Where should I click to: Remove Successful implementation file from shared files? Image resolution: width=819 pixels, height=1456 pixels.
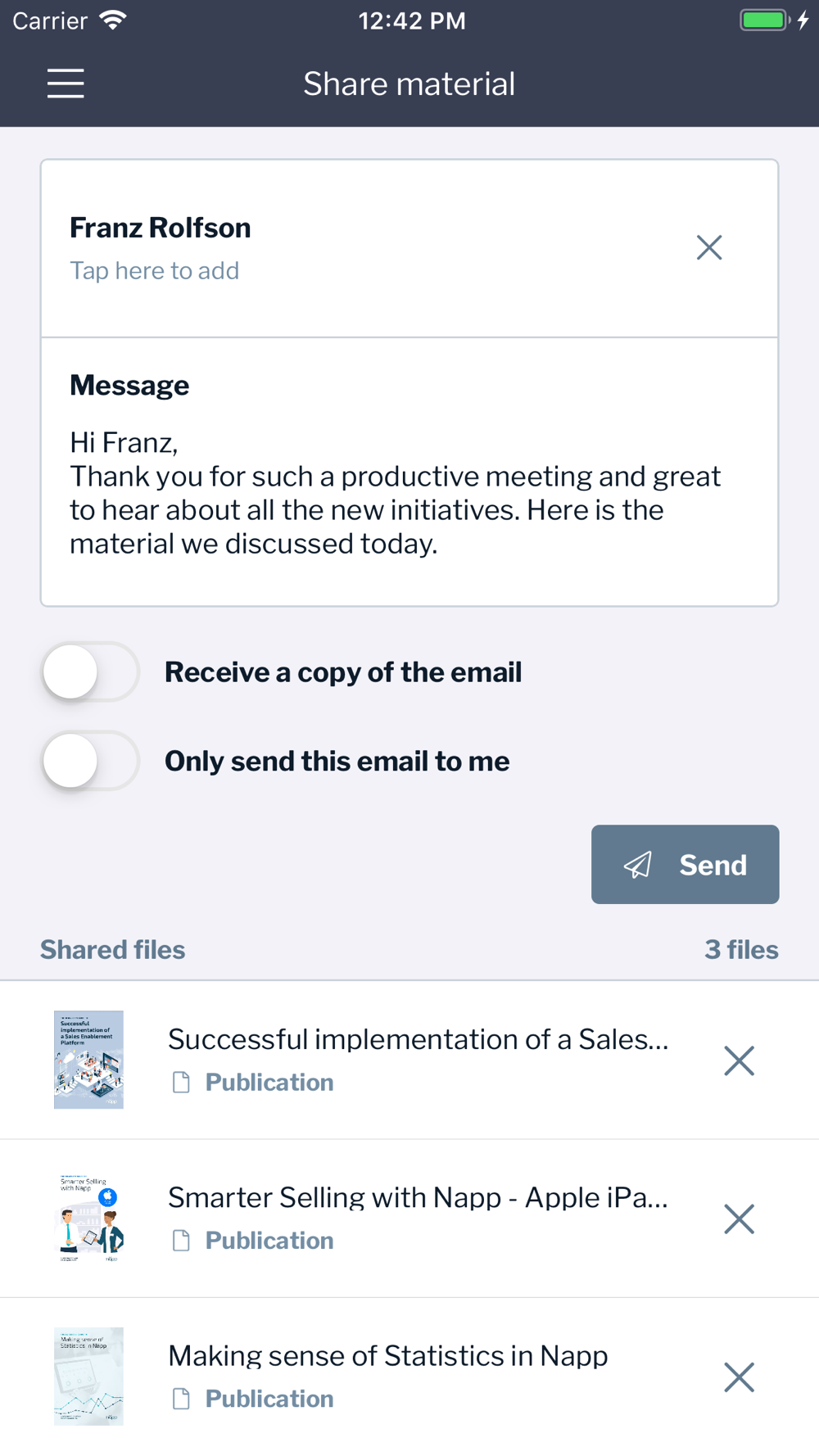(739, 1060)
